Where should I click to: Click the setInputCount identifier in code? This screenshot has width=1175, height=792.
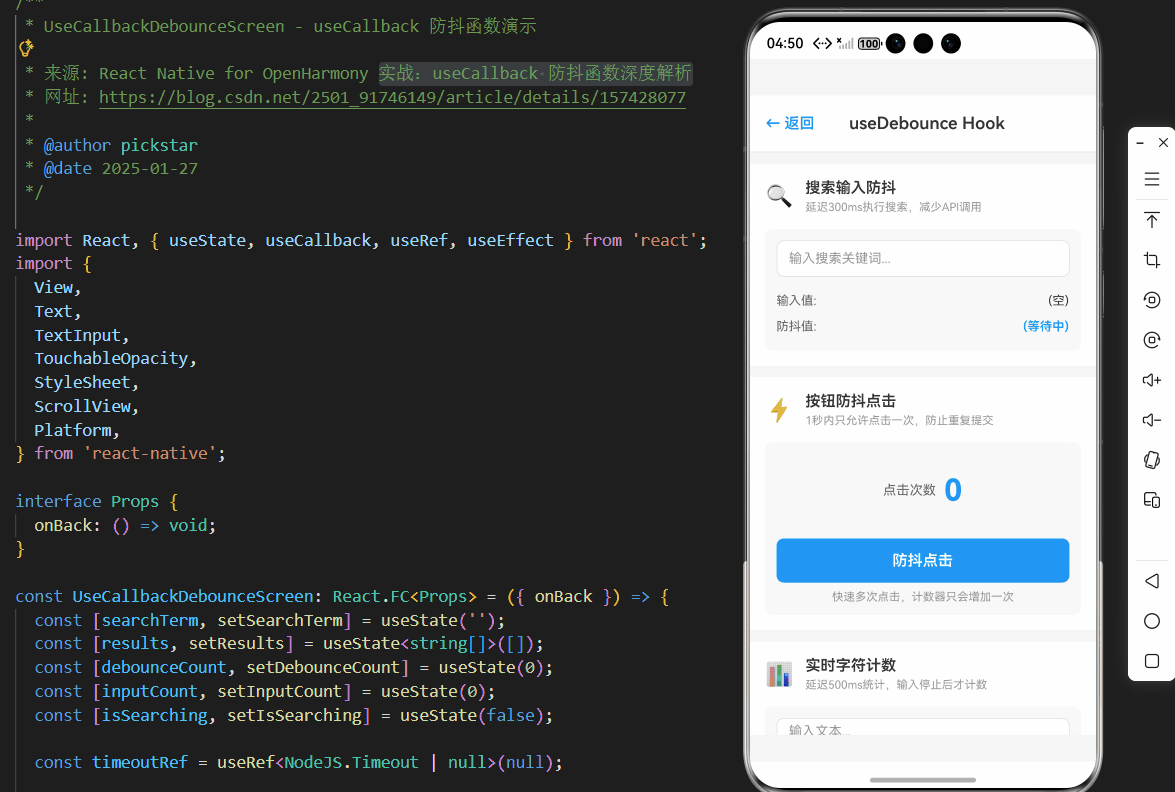[x=280, y=692]
